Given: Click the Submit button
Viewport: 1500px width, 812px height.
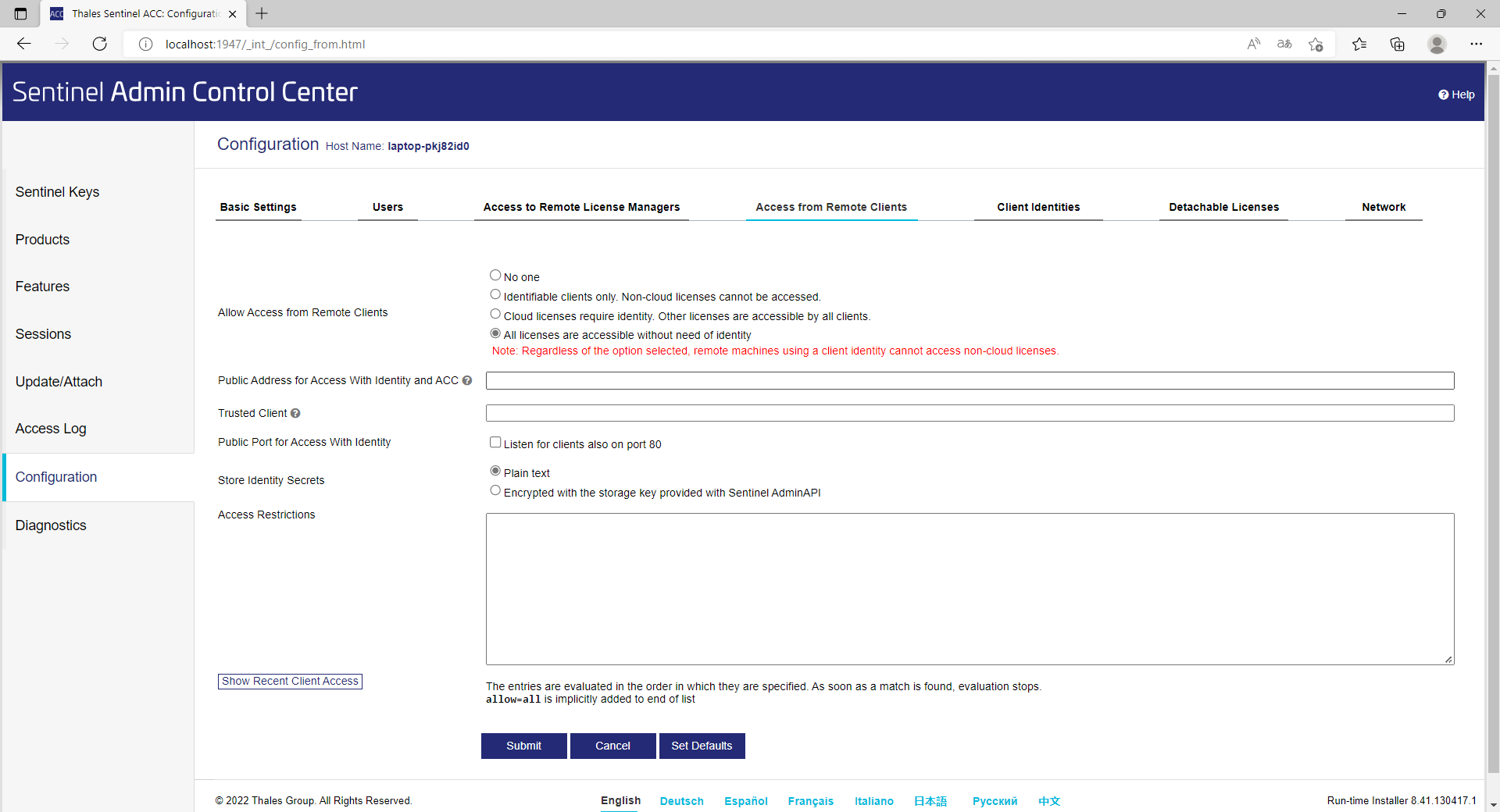Looking at the screenshot, I should tap(523, 746).
